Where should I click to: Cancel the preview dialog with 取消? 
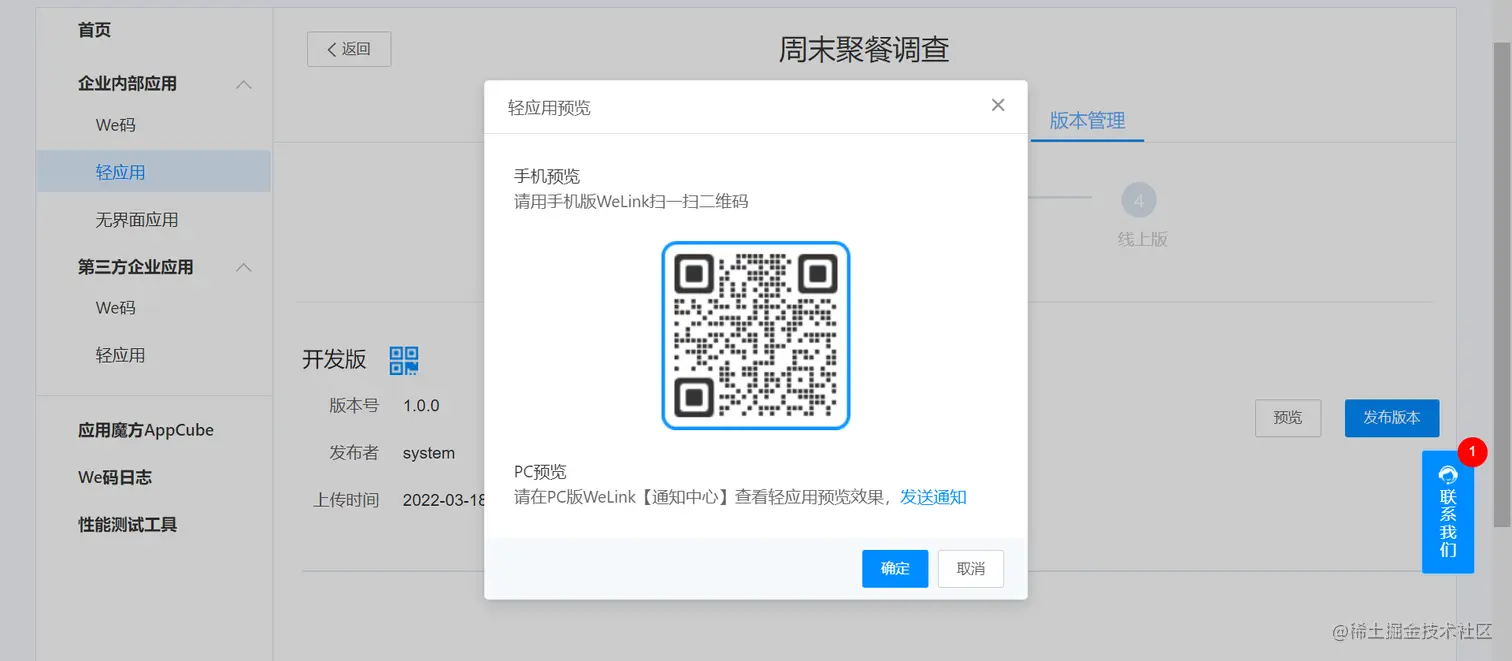coord(969,568)
